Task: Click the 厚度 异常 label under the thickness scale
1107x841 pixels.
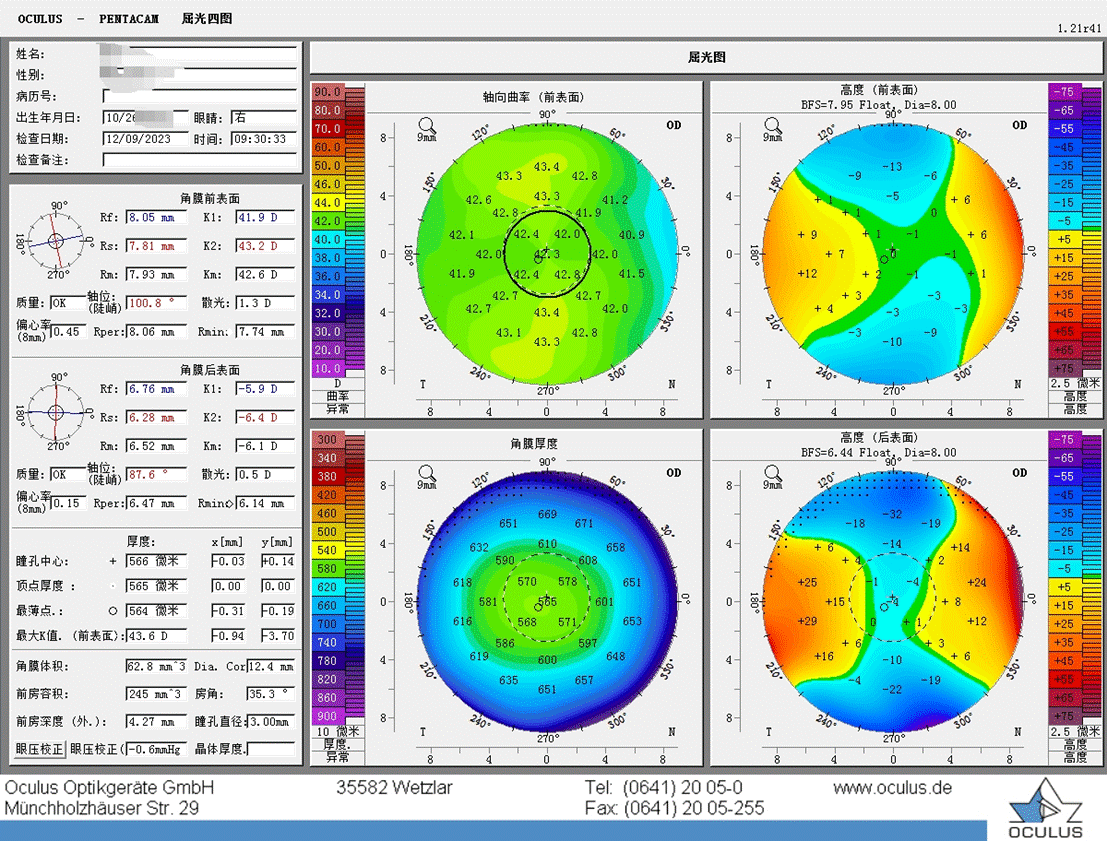Action: [x=337, y=750]
